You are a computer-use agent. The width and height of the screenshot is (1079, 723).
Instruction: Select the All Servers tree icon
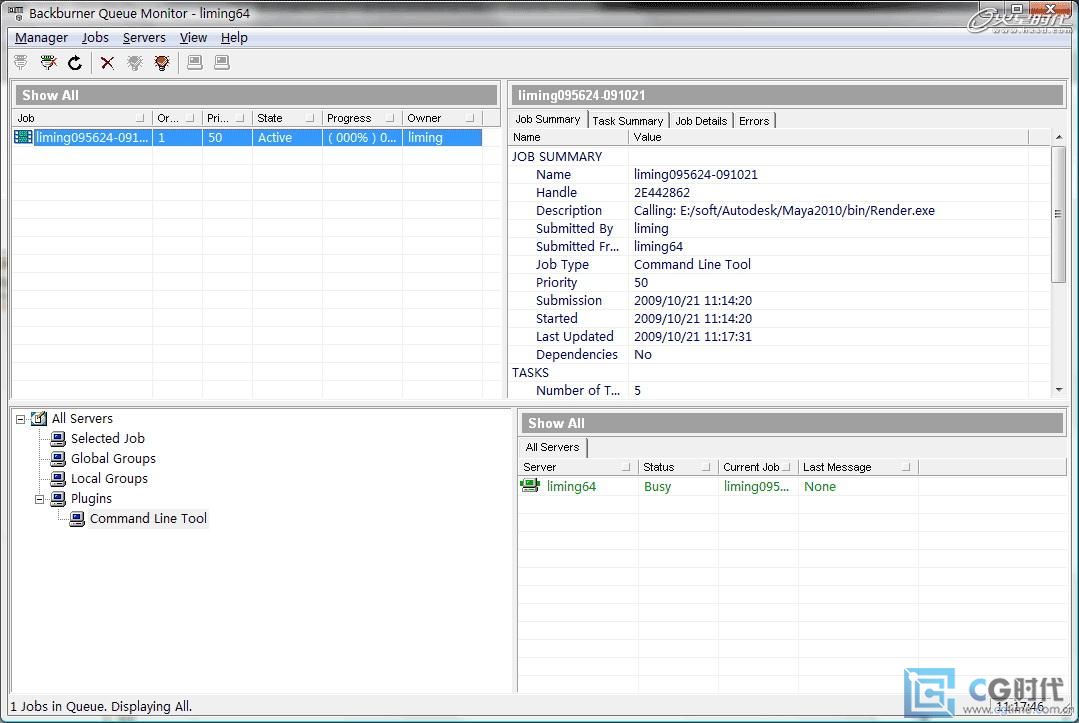tap(39, 418)
